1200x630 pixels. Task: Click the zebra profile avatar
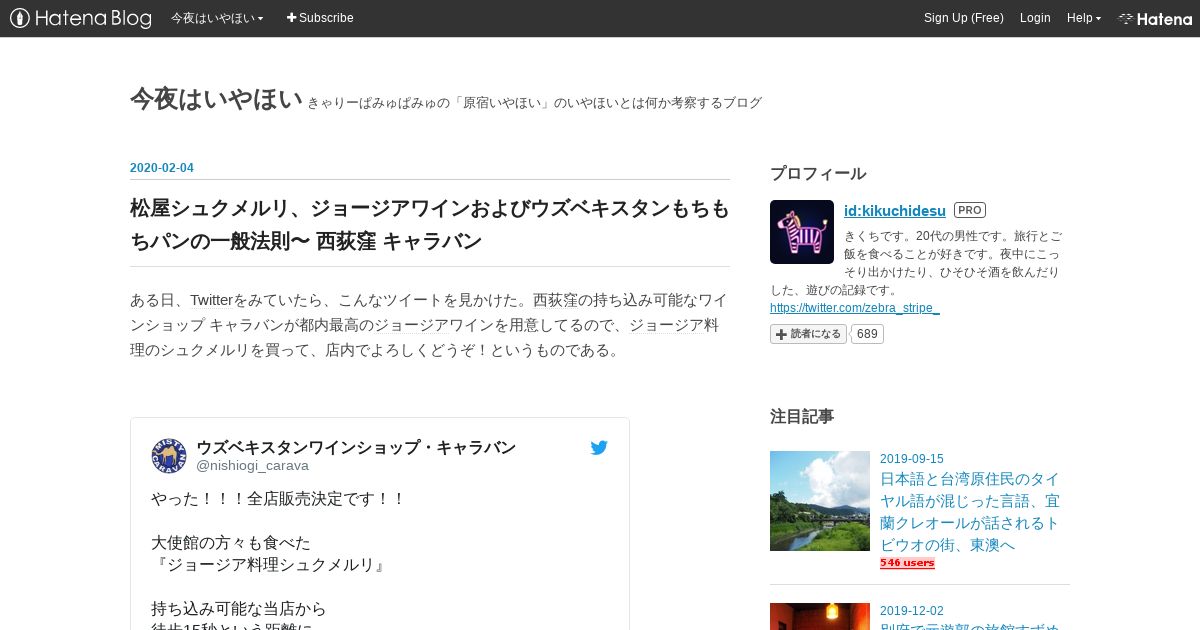click(x=802, y=232)
